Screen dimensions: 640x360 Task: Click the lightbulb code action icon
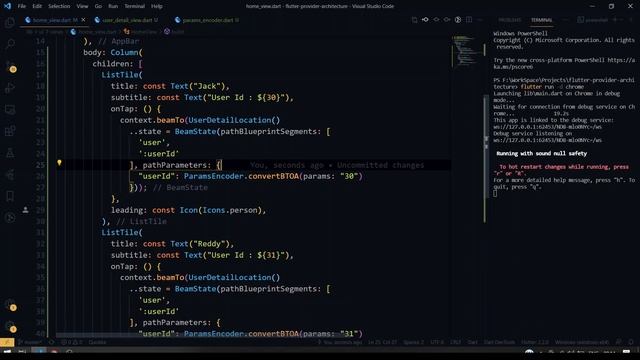pos(59,163)
